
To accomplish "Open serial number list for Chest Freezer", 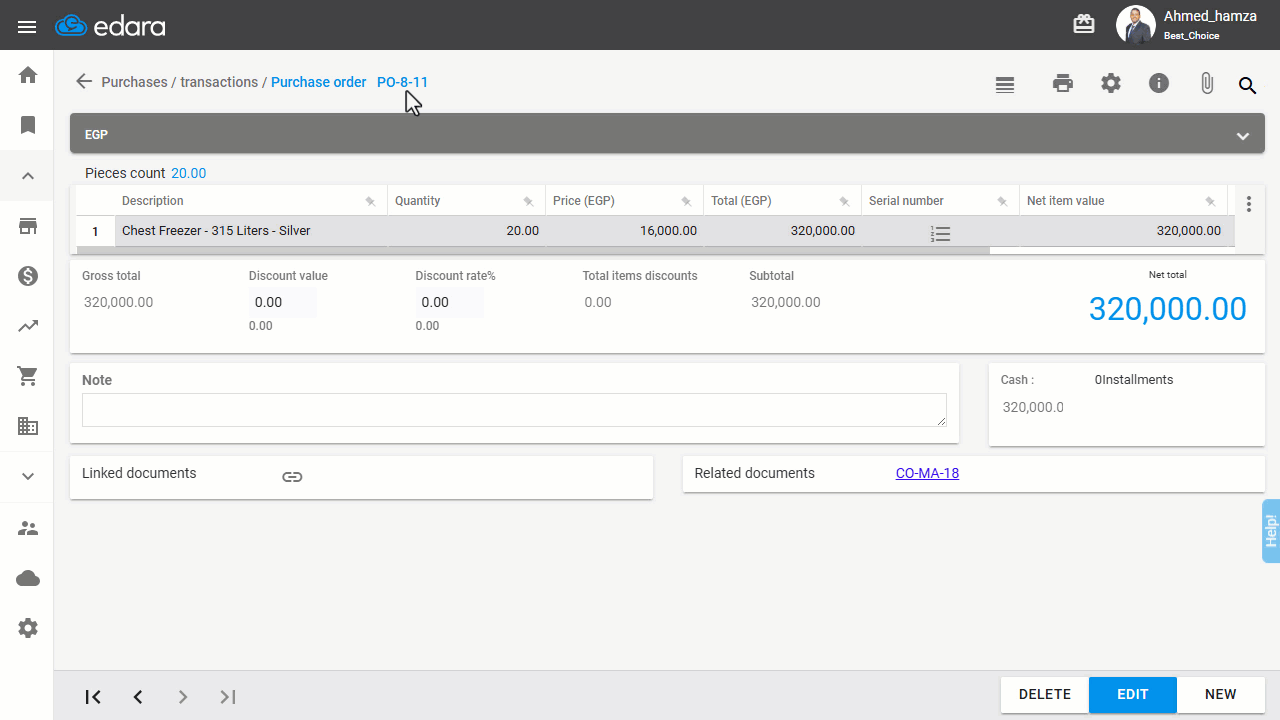I will 940,234.
